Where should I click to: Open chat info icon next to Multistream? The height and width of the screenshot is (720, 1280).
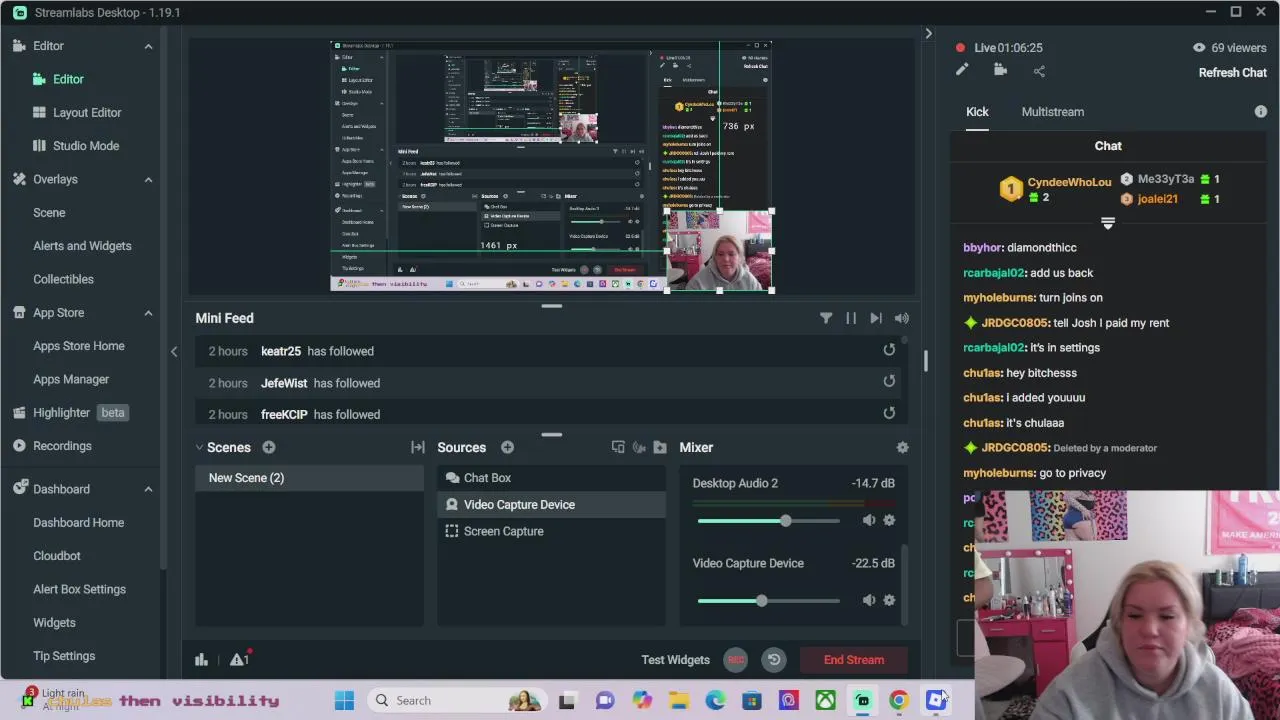1260,112
